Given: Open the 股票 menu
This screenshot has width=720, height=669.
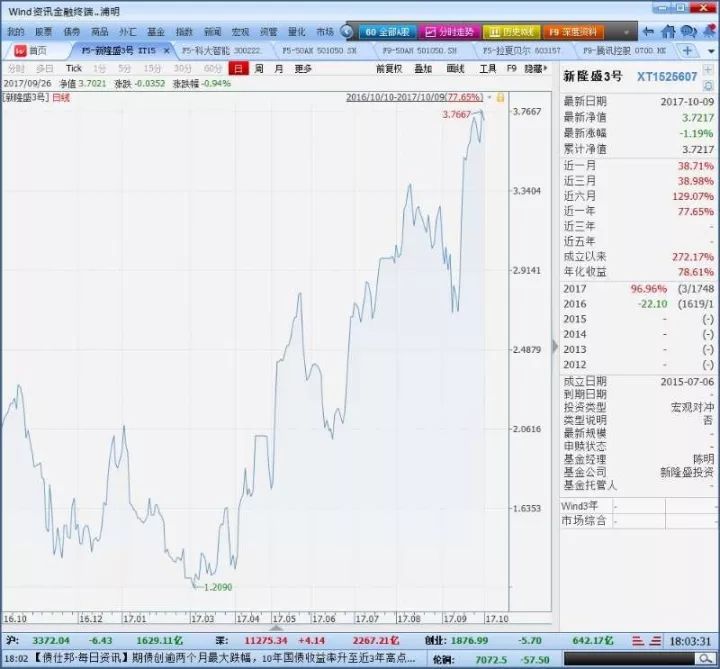Looking at the screenshot, I should (43, 32).
